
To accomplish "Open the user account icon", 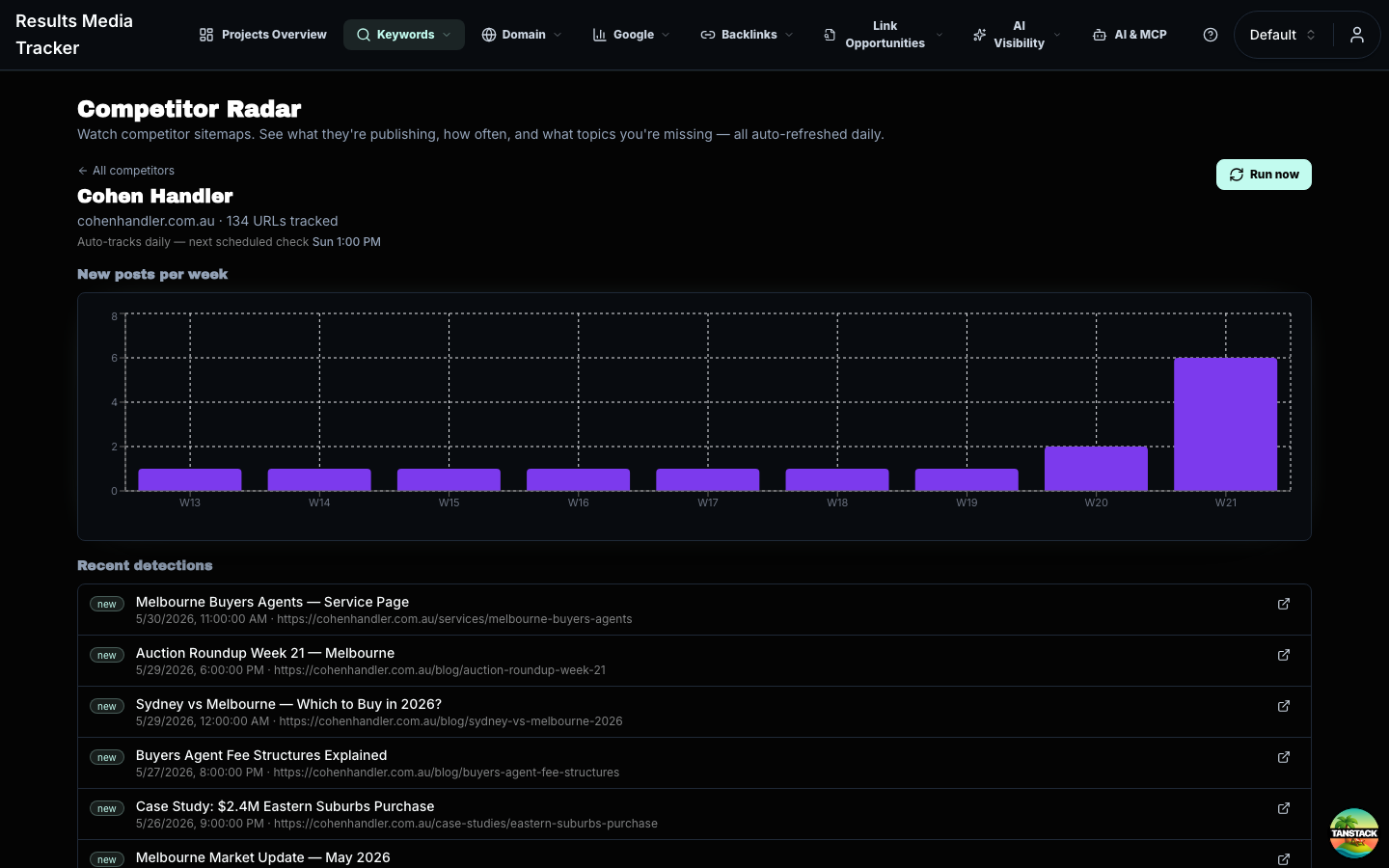I will pos(1357,35).
